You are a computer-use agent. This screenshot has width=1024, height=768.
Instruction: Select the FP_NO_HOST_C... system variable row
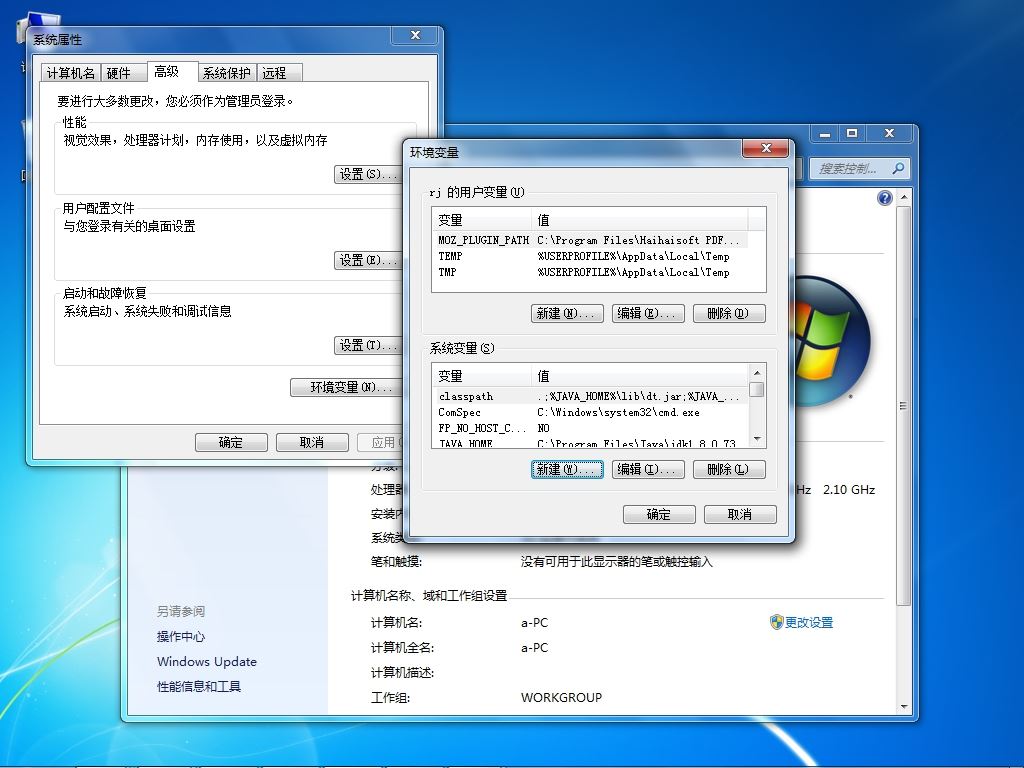tap(590, 428)
